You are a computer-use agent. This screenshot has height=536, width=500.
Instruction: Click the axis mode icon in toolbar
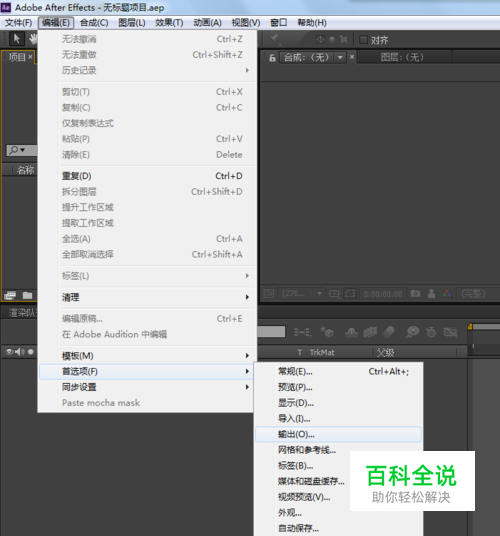320,40
